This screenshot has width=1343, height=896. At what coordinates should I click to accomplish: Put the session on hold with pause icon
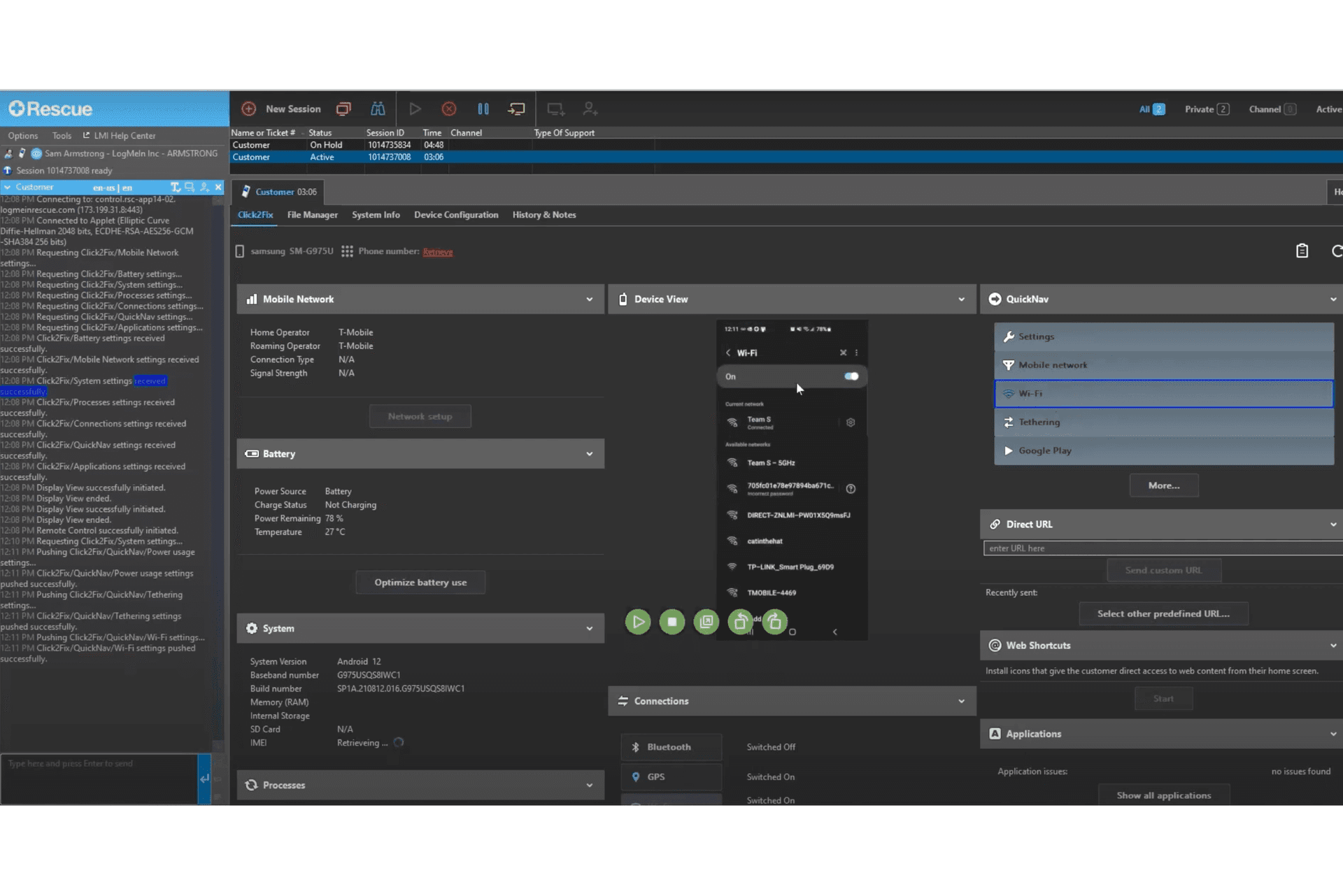[483, 109]
